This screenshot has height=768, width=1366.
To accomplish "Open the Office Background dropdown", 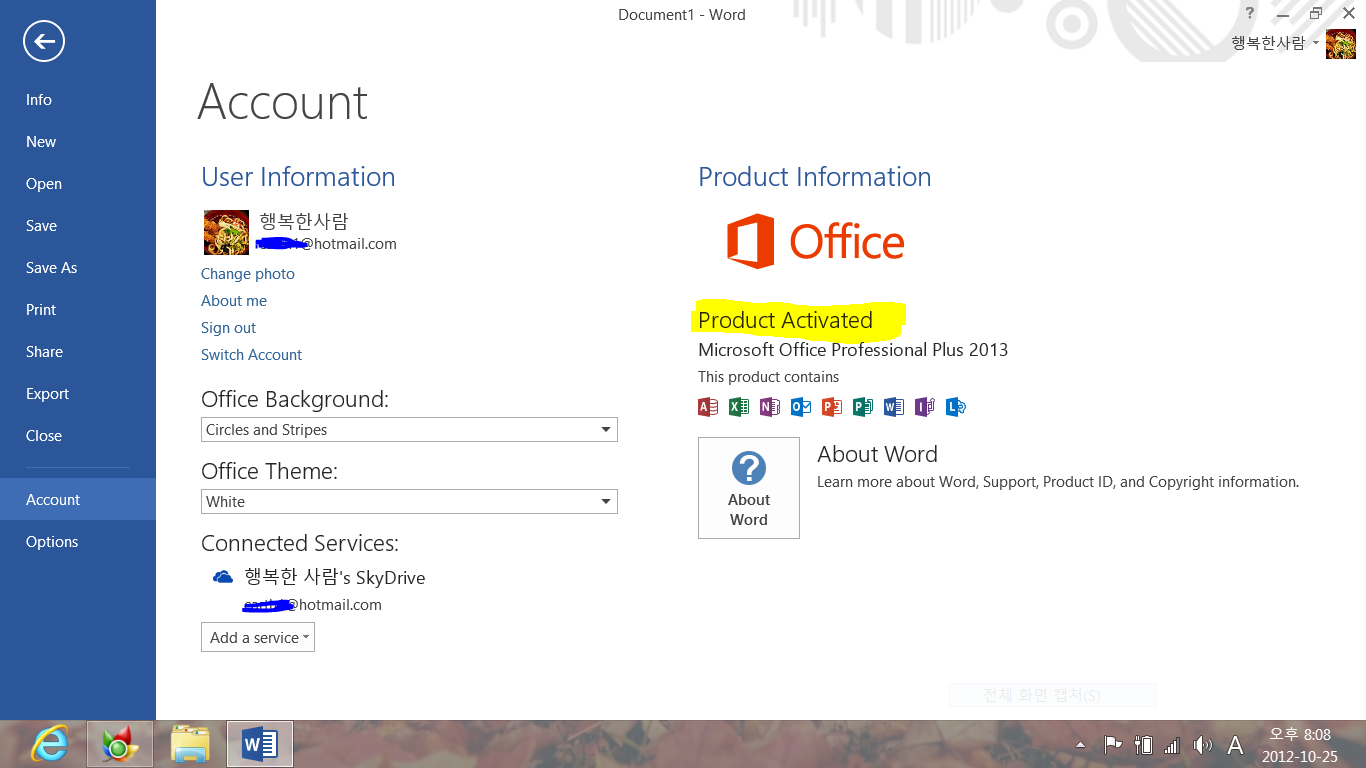I will 409,430.
